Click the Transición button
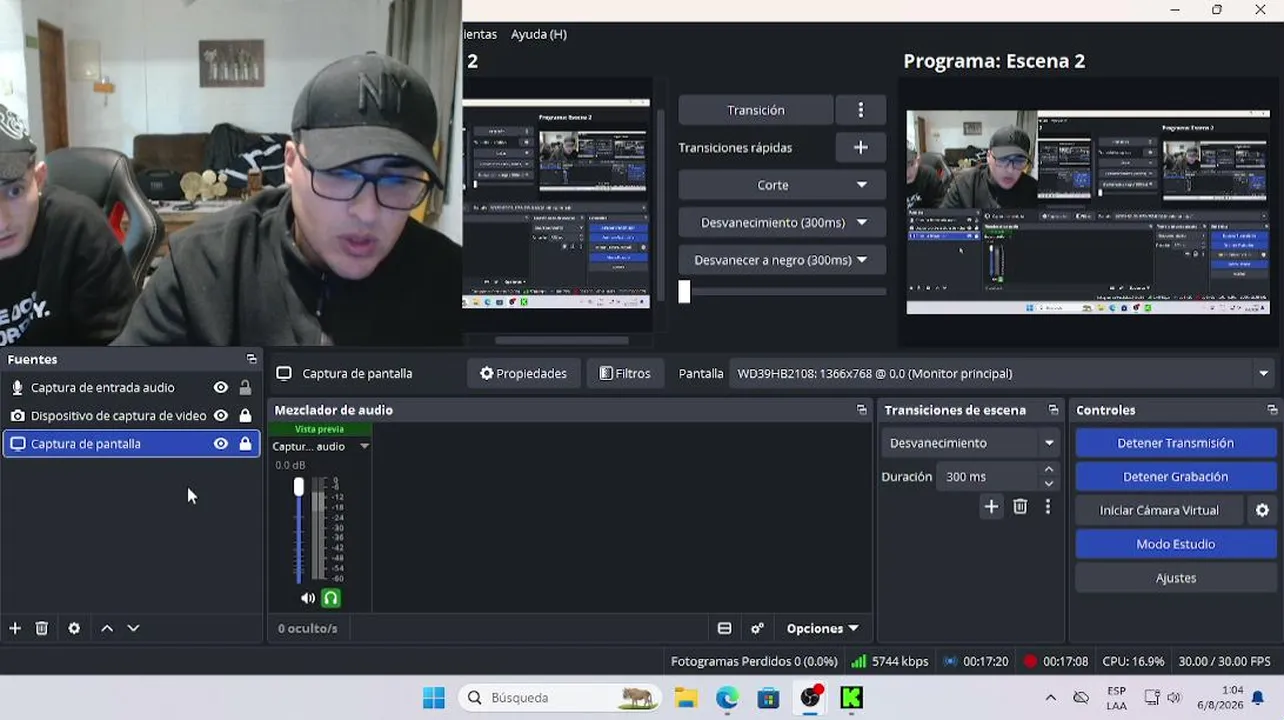Screen dimensions: 1284x720 click(x=756, y=110)
